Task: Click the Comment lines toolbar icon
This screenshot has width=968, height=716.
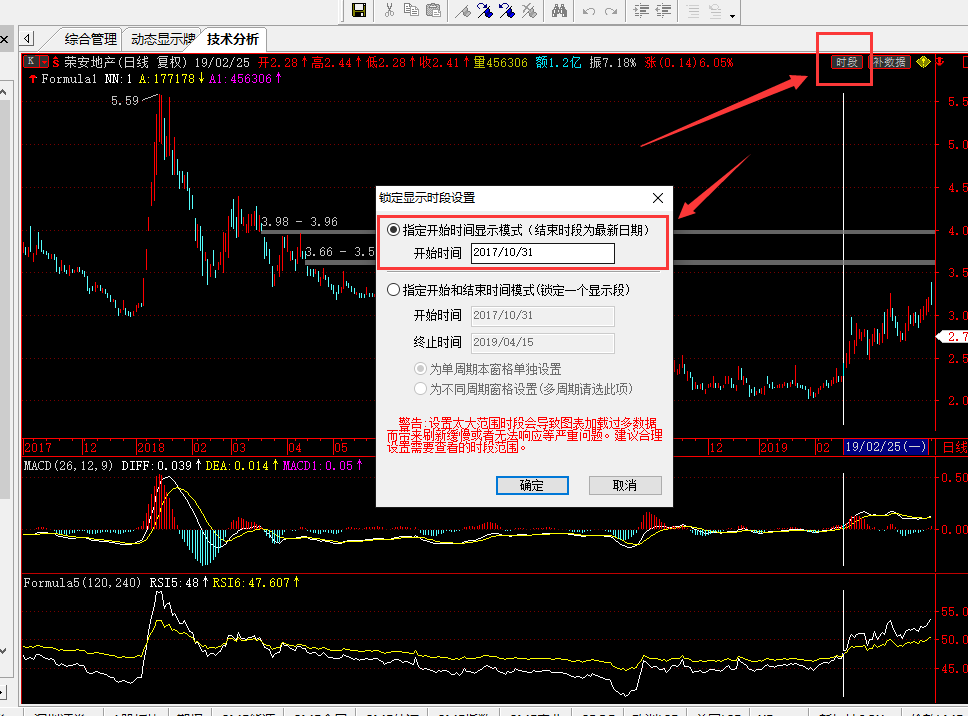Action: pos(693,10)
